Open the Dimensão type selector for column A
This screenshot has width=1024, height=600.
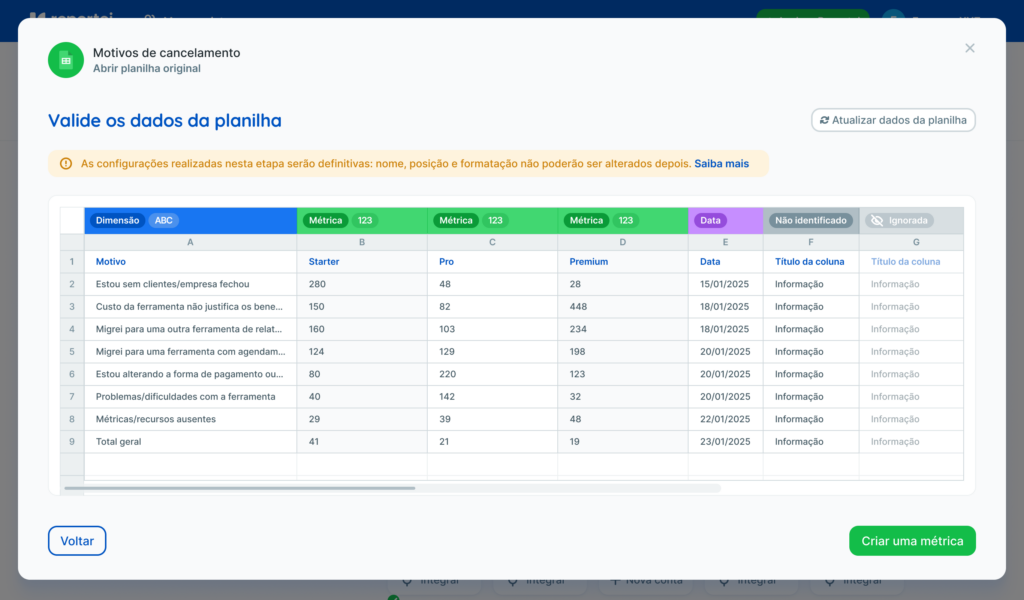coord(118,220)
